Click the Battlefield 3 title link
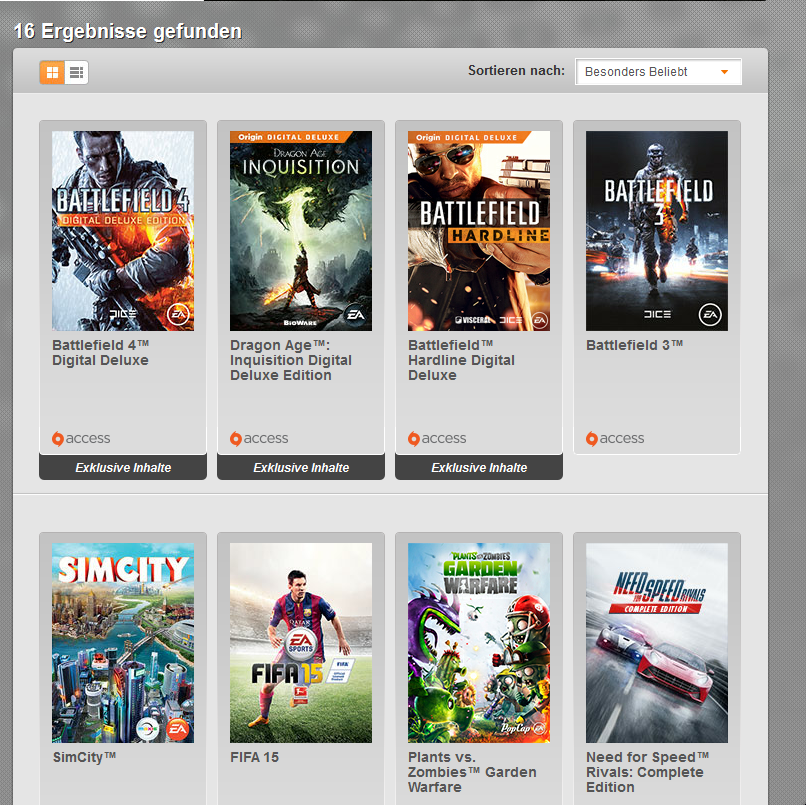The image size is (806, 805). point(634,345)
